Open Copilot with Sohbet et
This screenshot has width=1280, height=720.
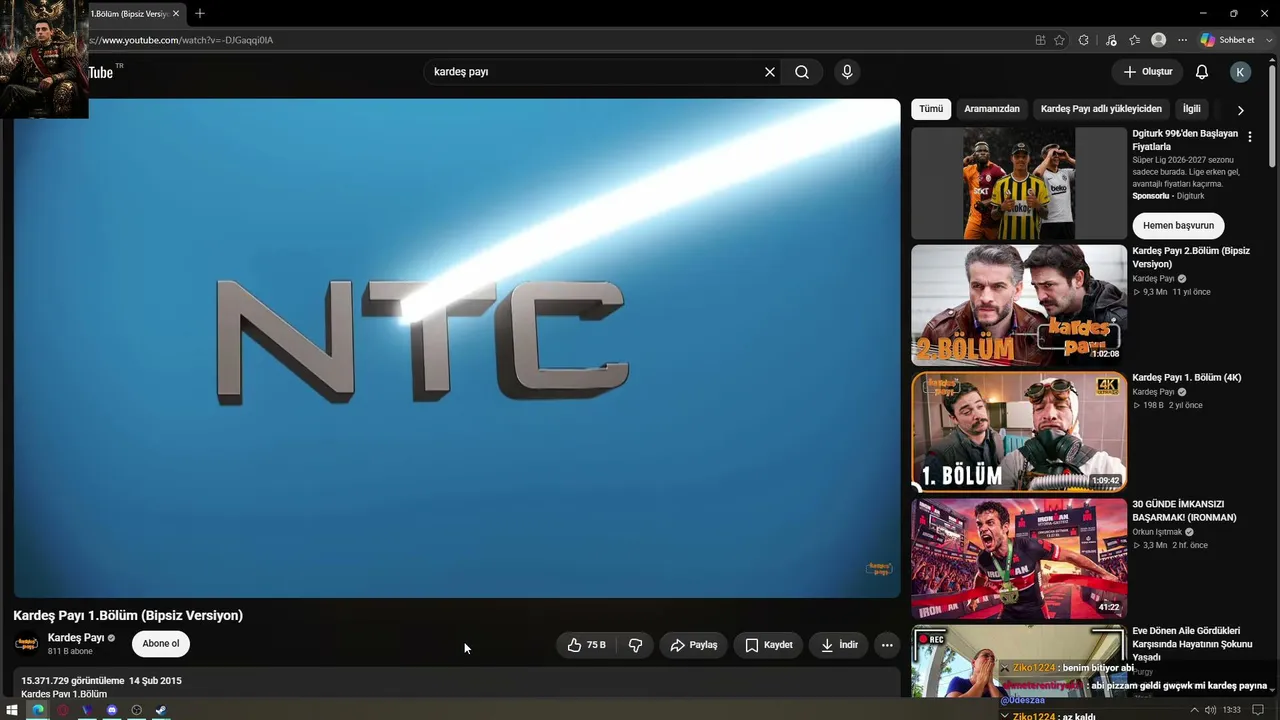(x=1227, y=40)
